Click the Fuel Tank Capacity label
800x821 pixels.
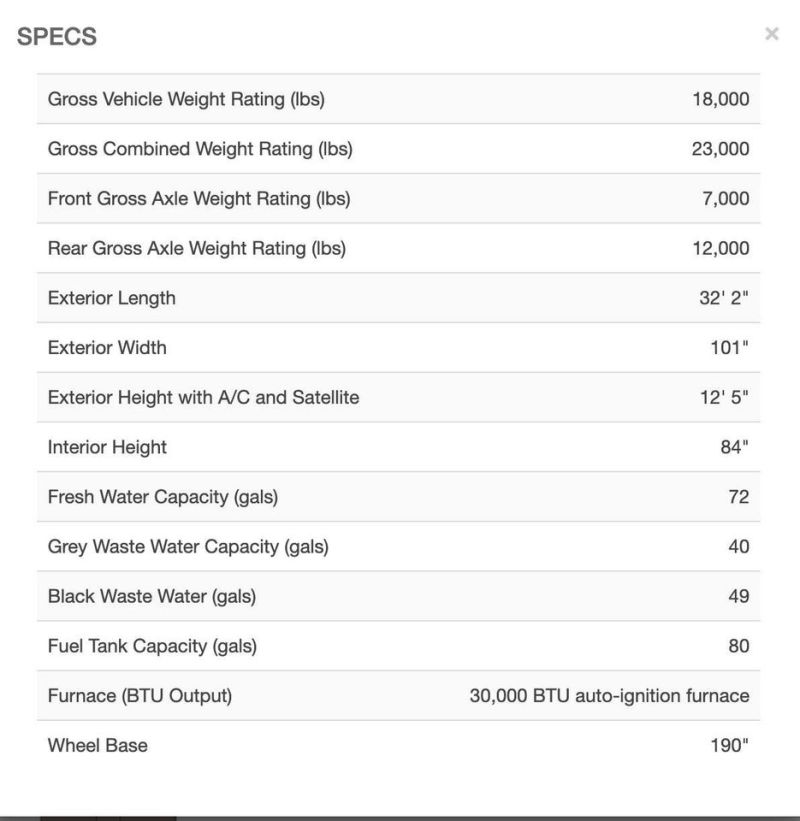(152, 646)
